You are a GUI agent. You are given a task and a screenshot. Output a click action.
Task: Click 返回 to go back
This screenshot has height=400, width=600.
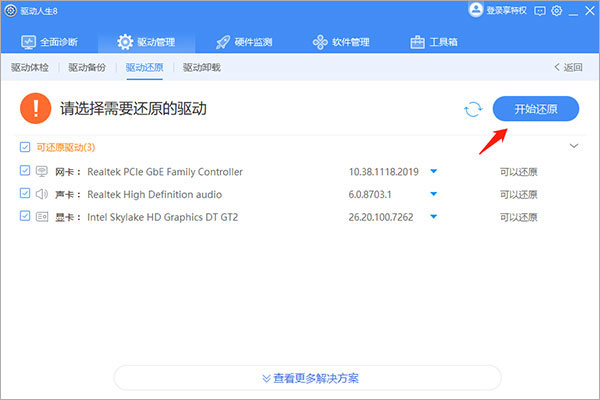tap(568, 68)
